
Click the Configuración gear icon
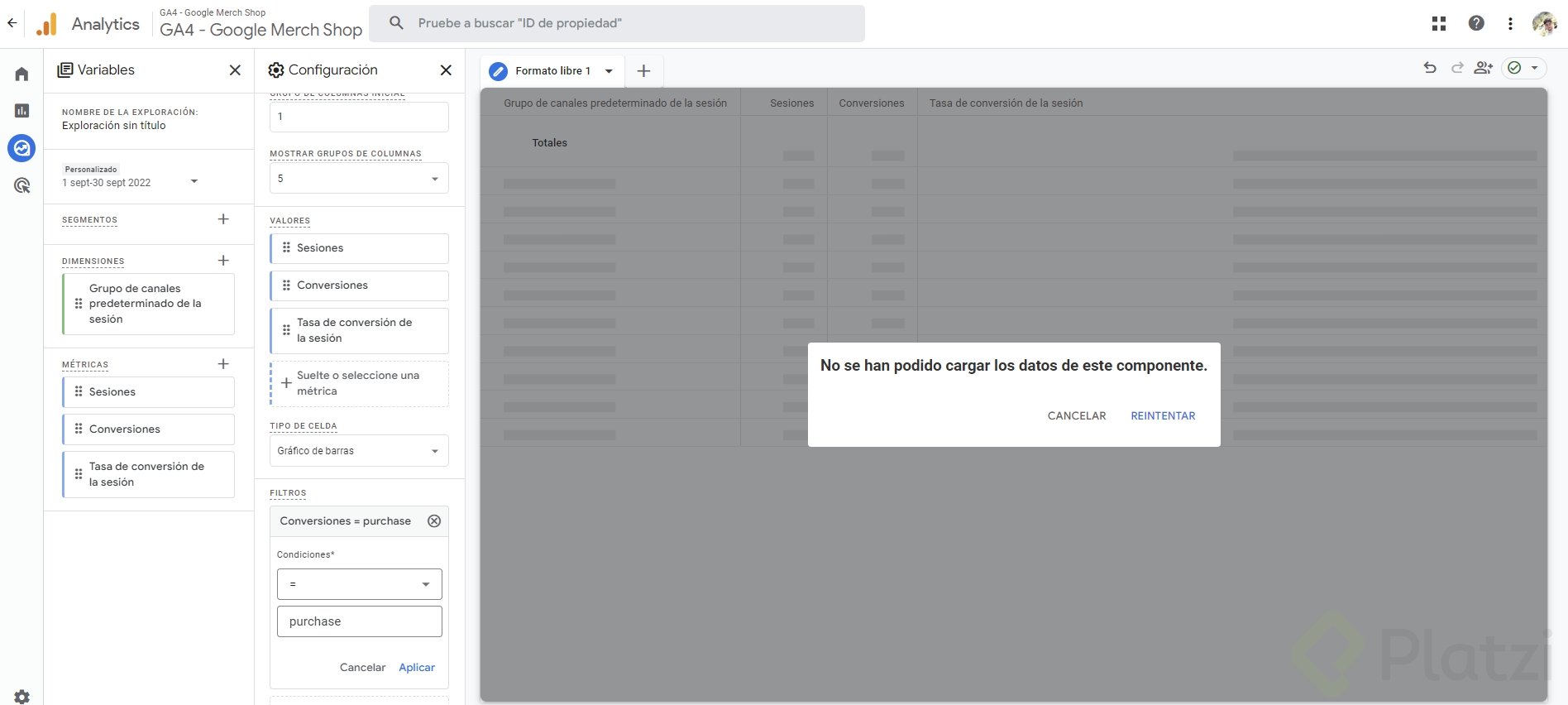coord(276,70)
